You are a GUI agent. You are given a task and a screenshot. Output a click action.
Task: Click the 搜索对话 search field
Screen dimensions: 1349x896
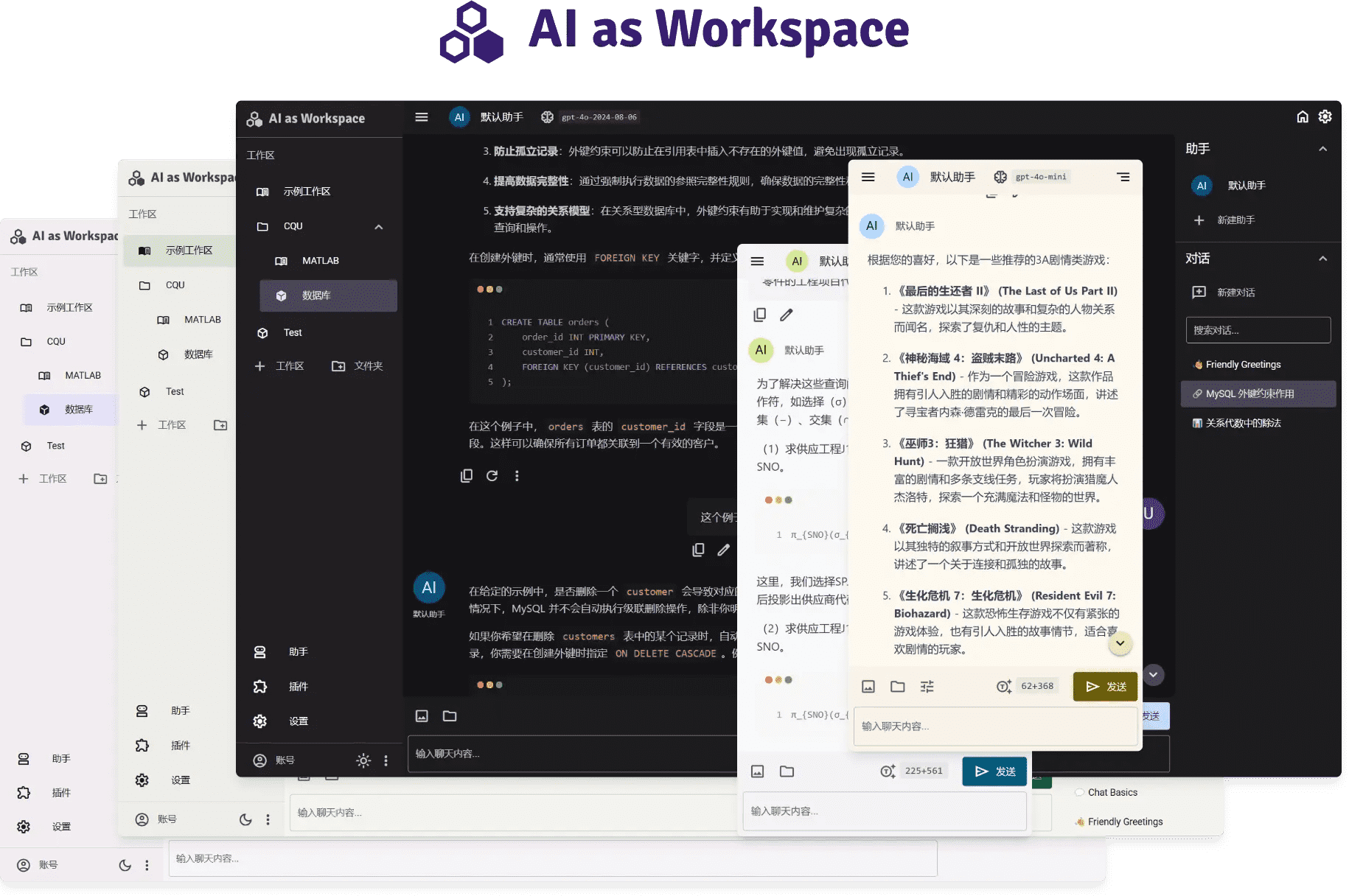(1258, 330)
